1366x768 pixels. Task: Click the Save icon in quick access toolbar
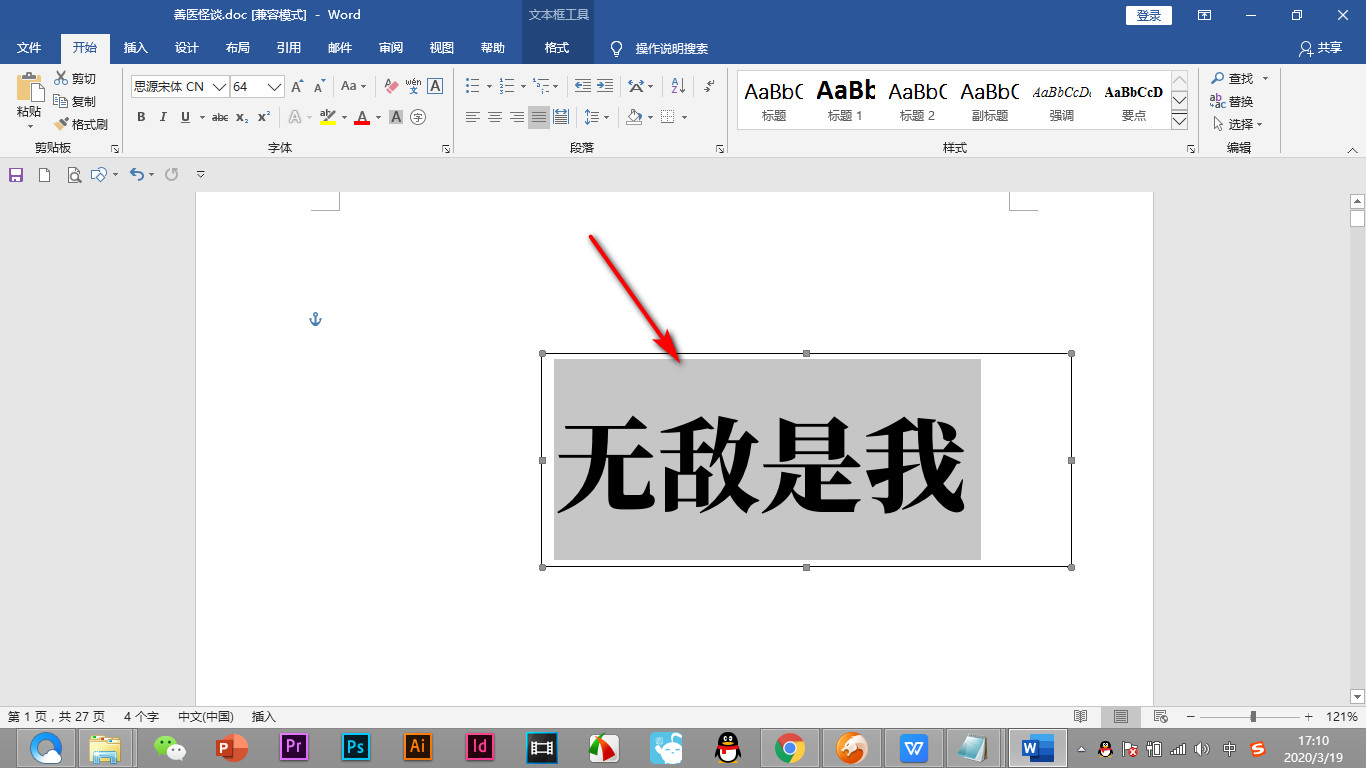16,175
